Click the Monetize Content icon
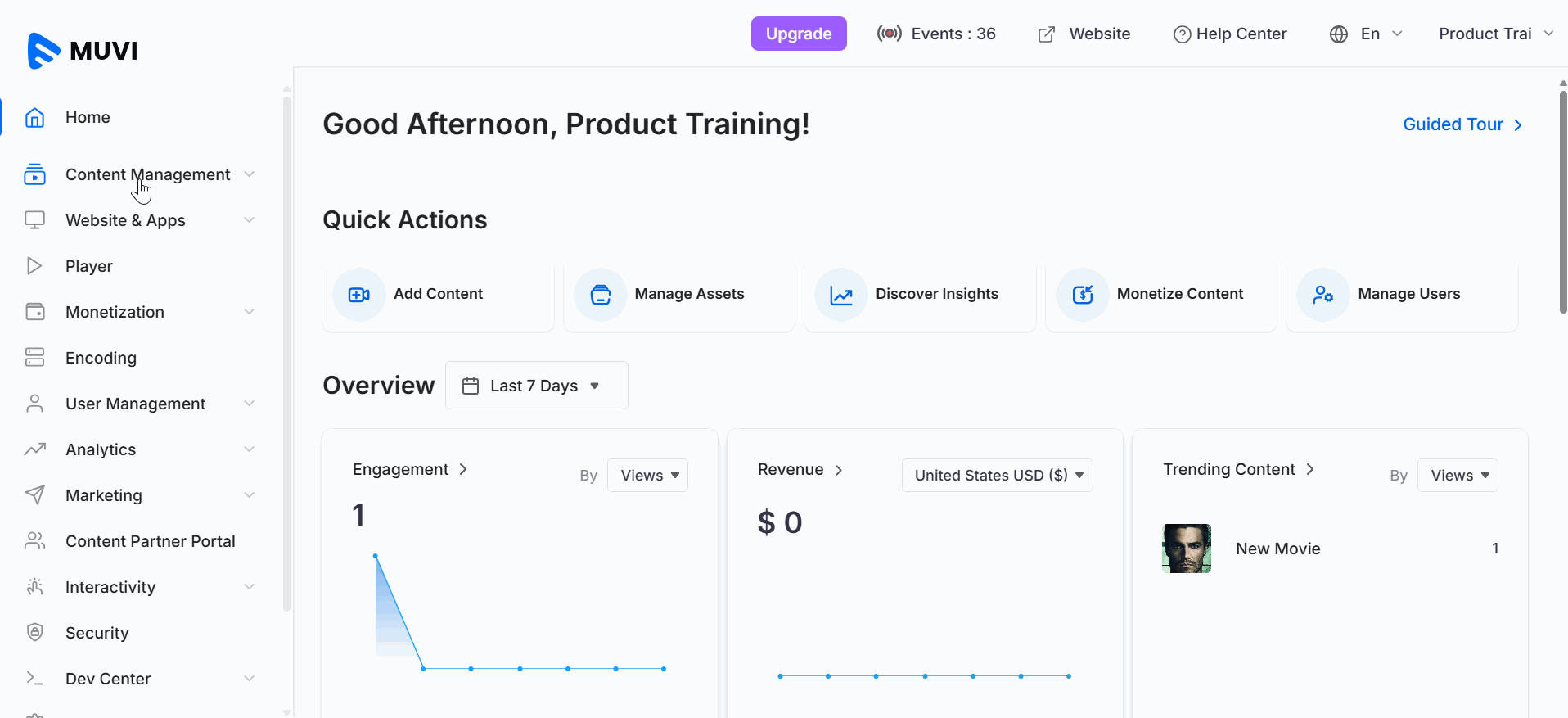The image size is (1568, 718). [x=1082, y=295]
